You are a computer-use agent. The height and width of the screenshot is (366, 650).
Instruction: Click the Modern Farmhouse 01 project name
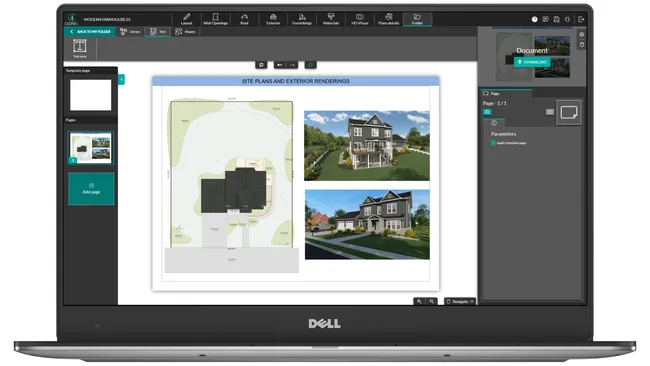click(x=107, y=19)
